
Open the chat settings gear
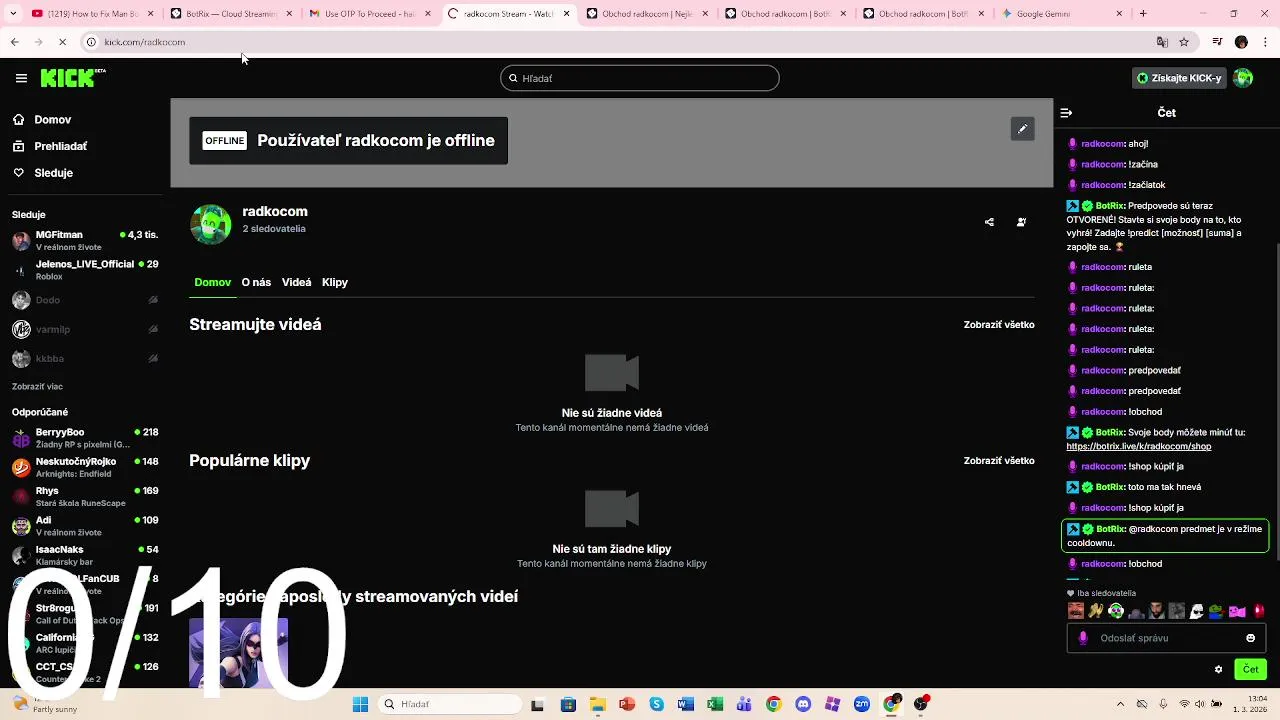pos(1218,670)
